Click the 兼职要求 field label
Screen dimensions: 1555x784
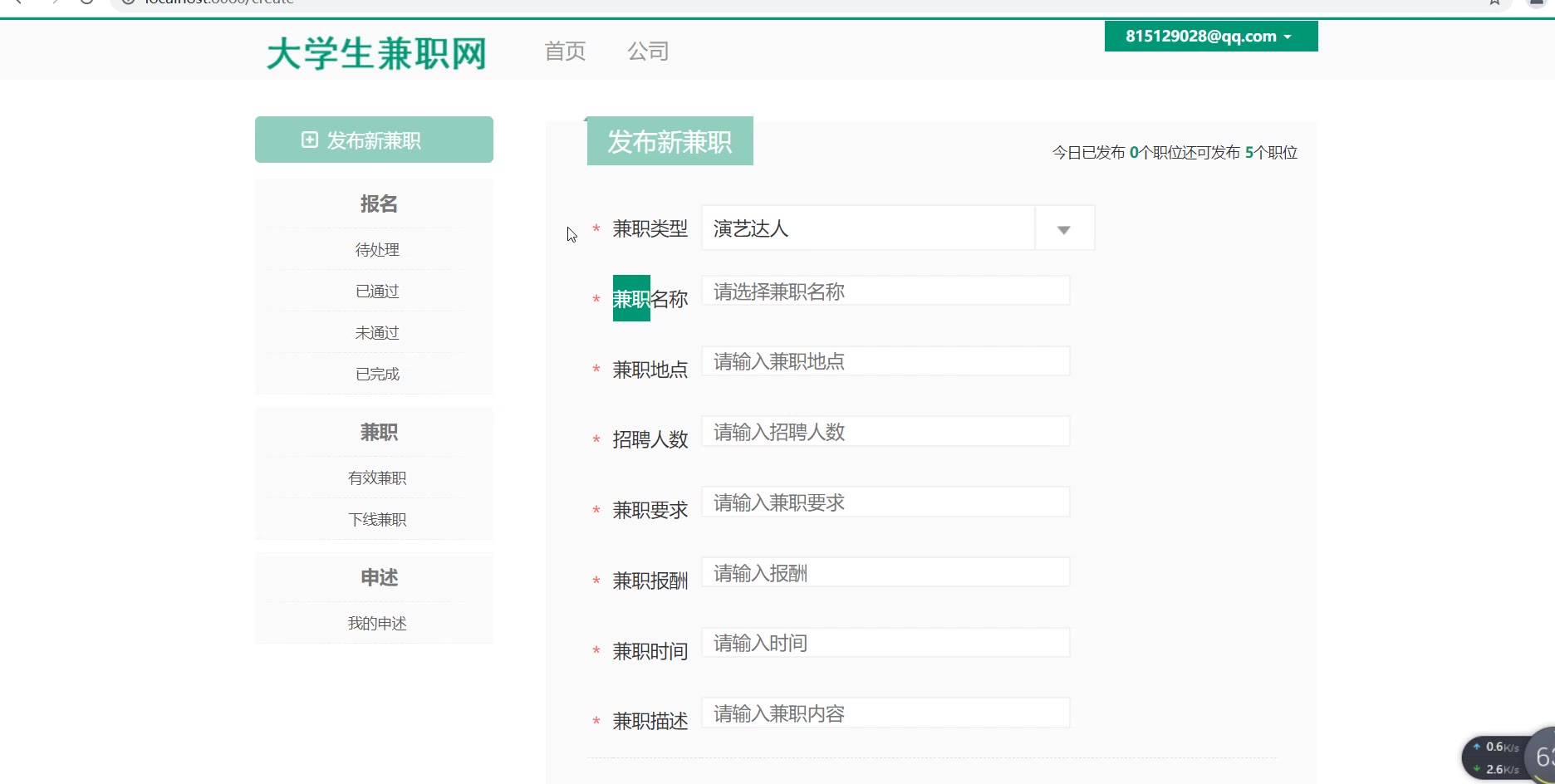650,510
